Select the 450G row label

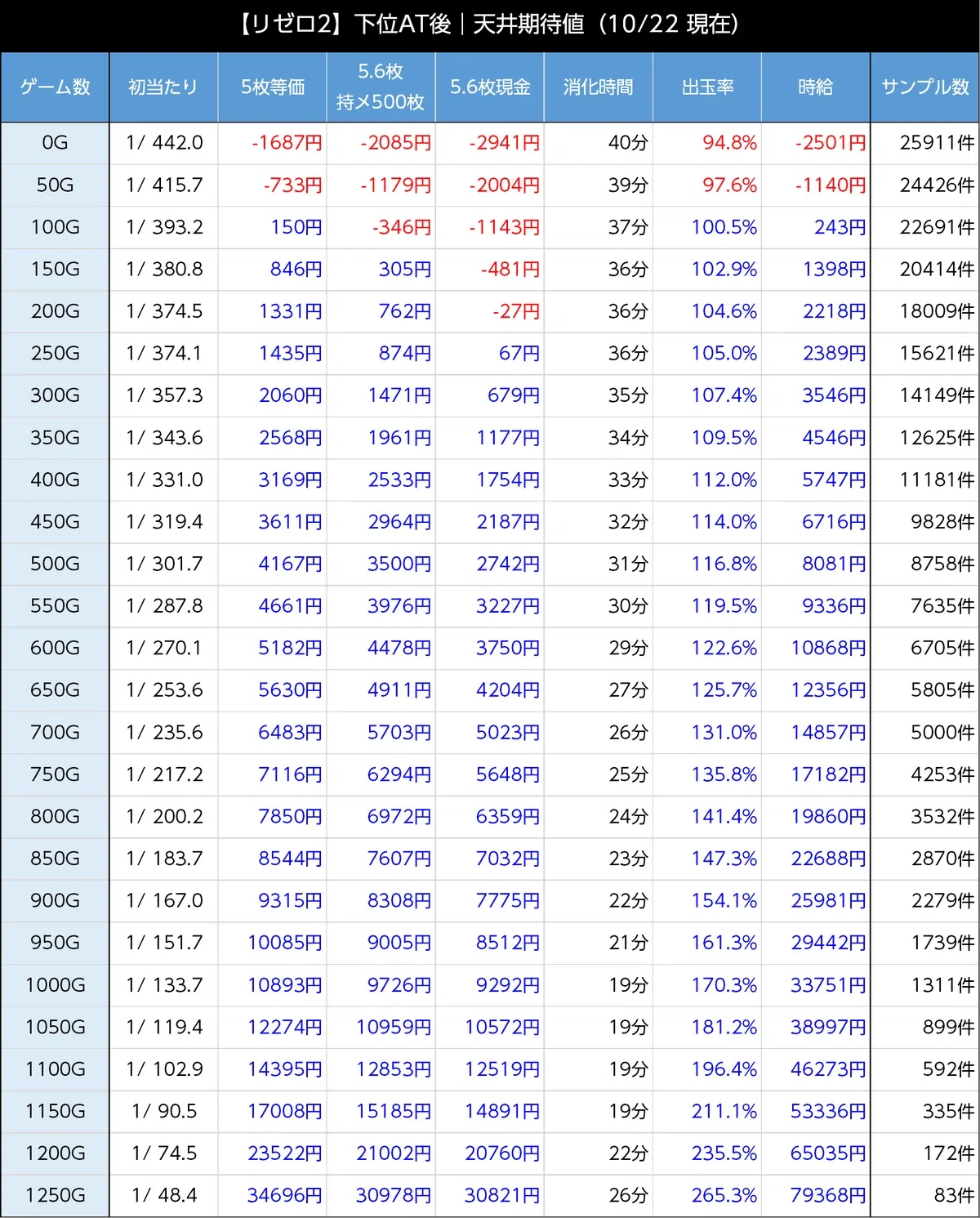pyautogui.click(x=55, y=522)
